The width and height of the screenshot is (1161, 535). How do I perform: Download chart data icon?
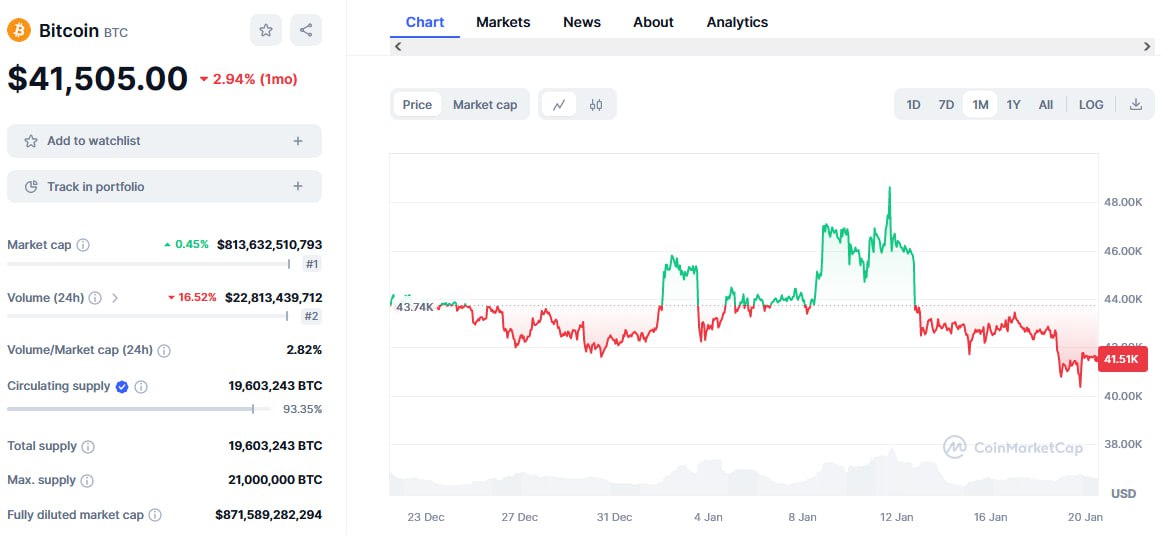tap(1136, 104)
